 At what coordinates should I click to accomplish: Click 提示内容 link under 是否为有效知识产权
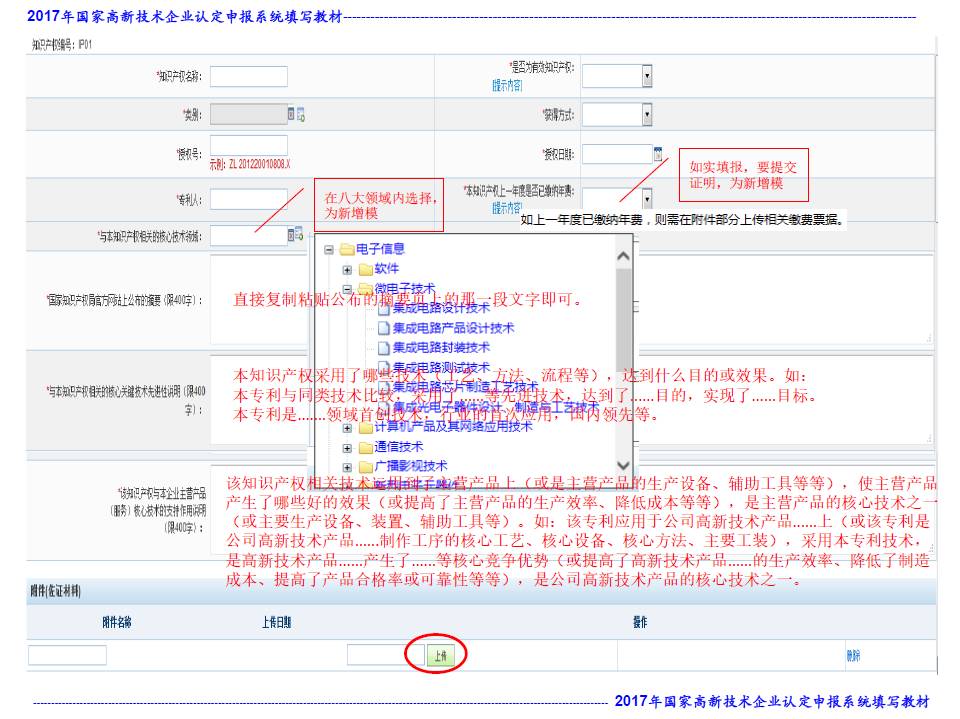pyautogui.click(x=507, y=87)
